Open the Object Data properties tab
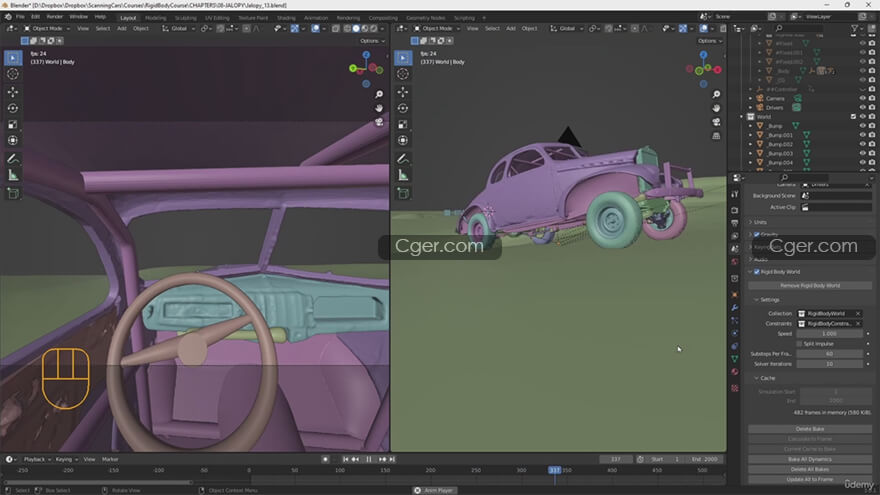Image resolution: width=880 pixels, height=495 pixels. [x=735, y=359]
